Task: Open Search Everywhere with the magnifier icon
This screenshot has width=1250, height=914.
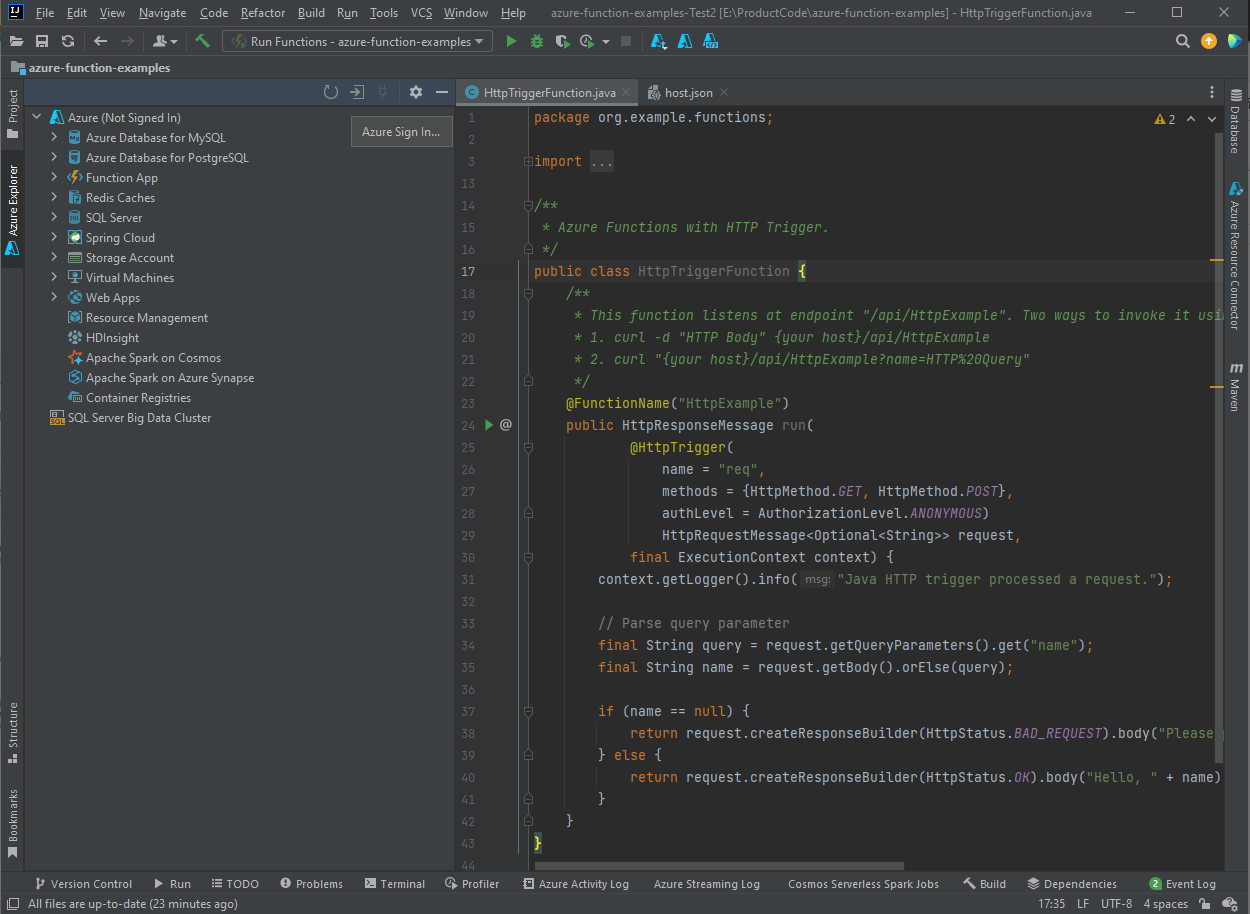Action: [x=1182, y=42]
